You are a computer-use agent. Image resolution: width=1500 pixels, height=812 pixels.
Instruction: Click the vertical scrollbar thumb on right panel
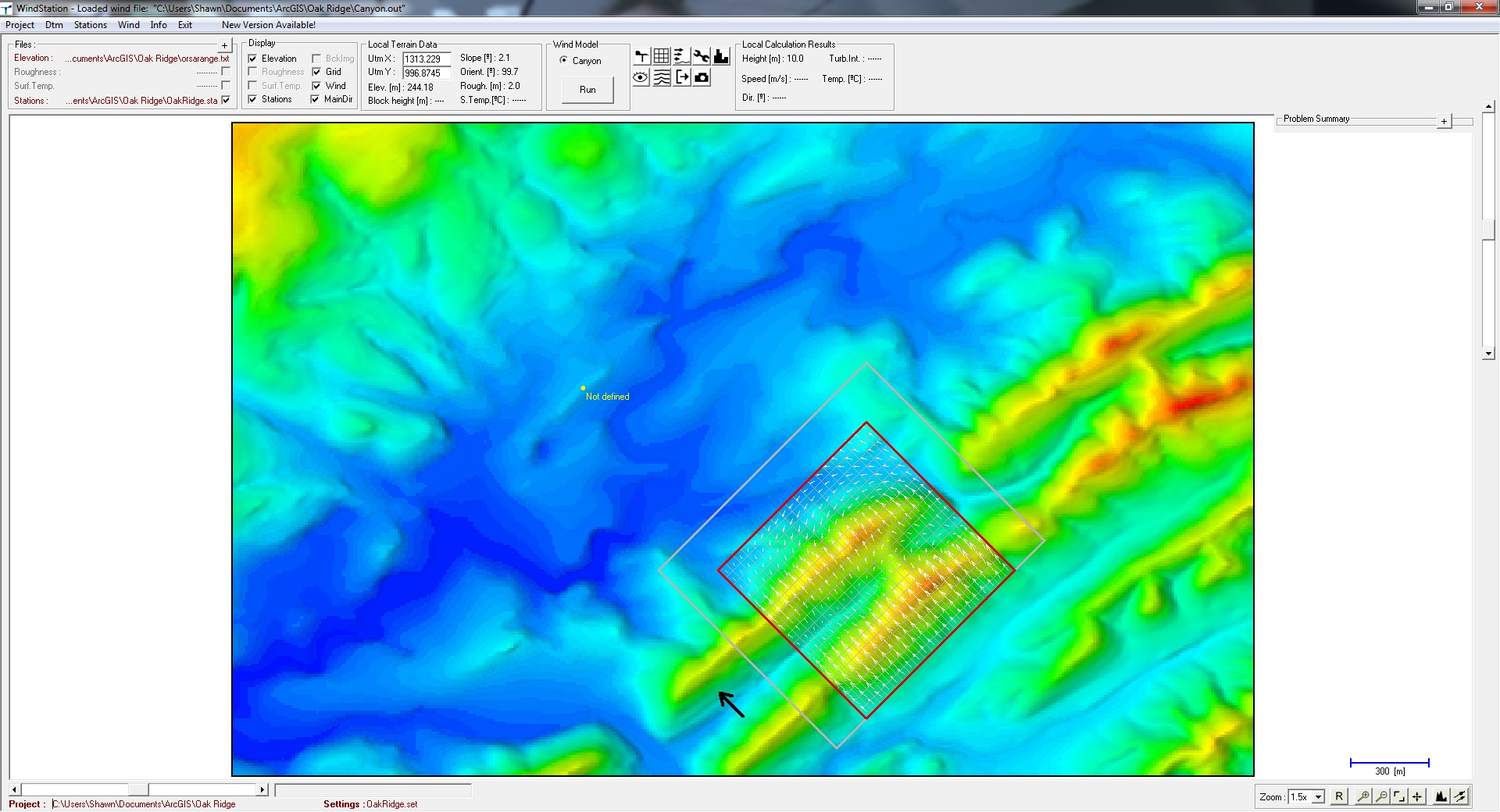pos(1488,230)
